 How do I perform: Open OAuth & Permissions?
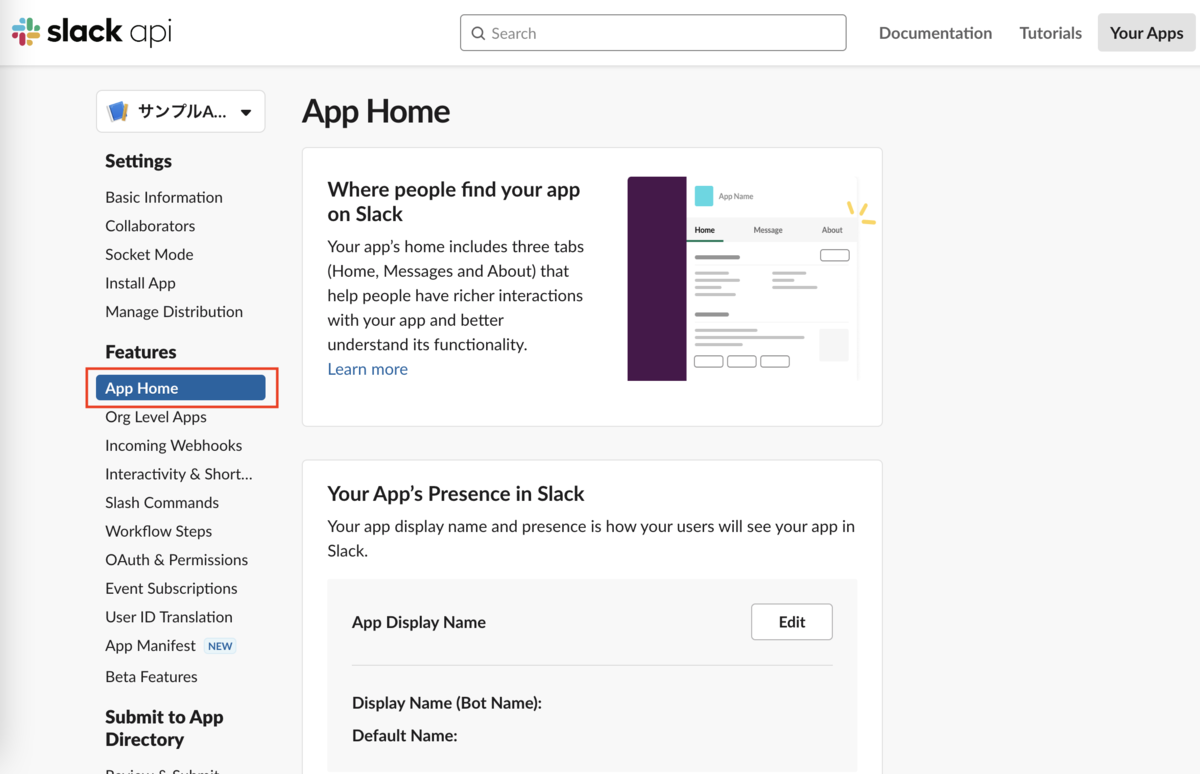[x=176, y=560]
